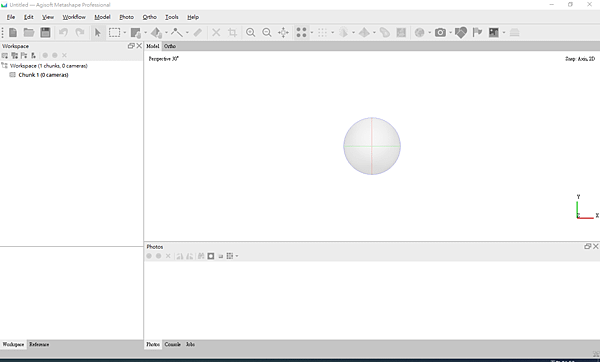The width and height of the screenshot is (600, 362).
Task: Toggle Show Cameras with the camera icon
Action: pos(440,33)
